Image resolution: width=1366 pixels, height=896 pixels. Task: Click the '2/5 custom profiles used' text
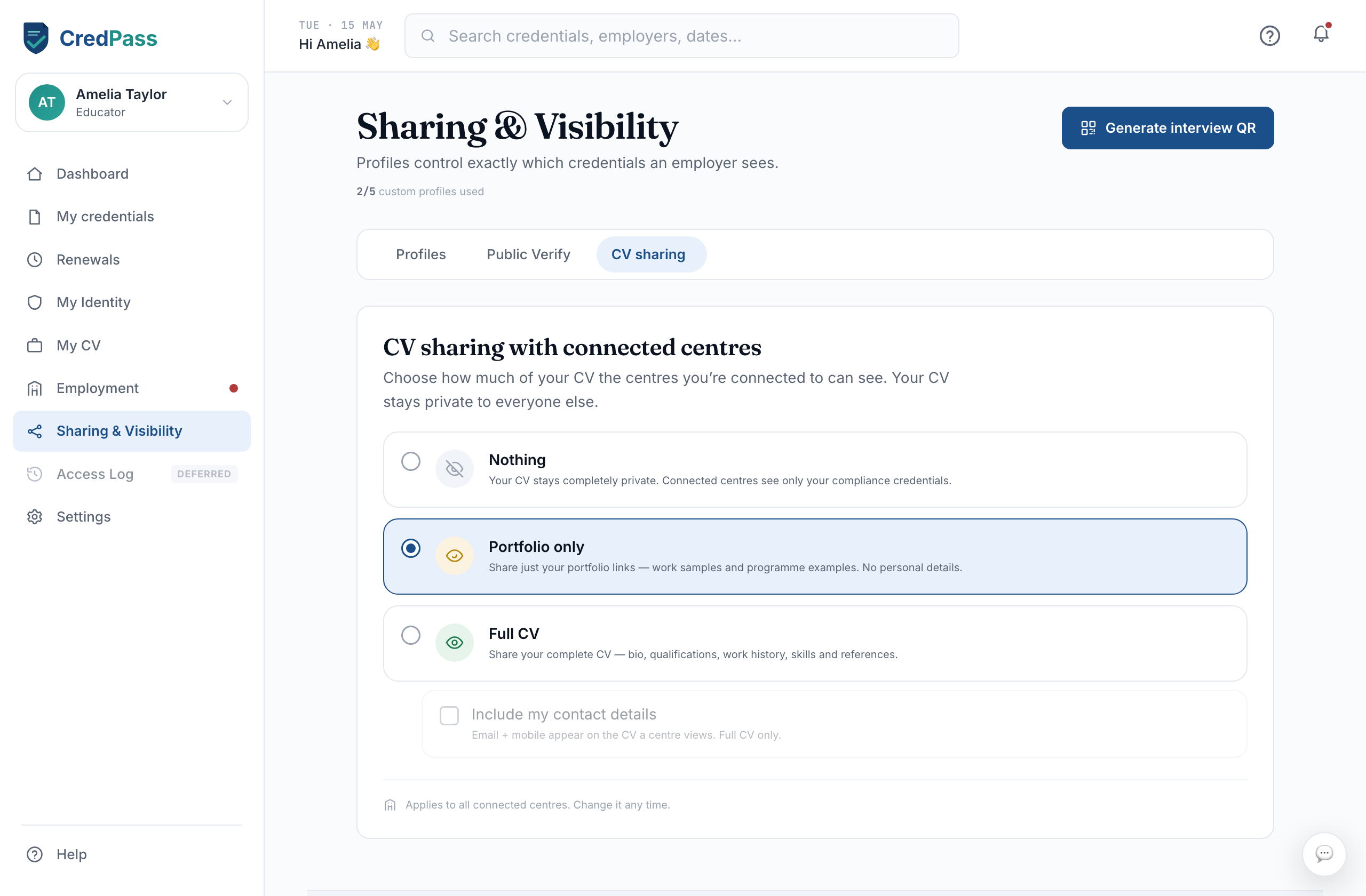coord(420,191)
